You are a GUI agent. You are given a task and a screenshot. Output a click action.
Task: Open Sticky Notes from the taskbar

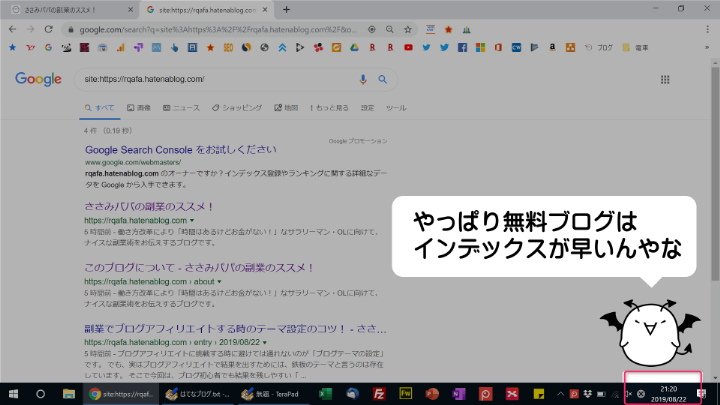539,394
